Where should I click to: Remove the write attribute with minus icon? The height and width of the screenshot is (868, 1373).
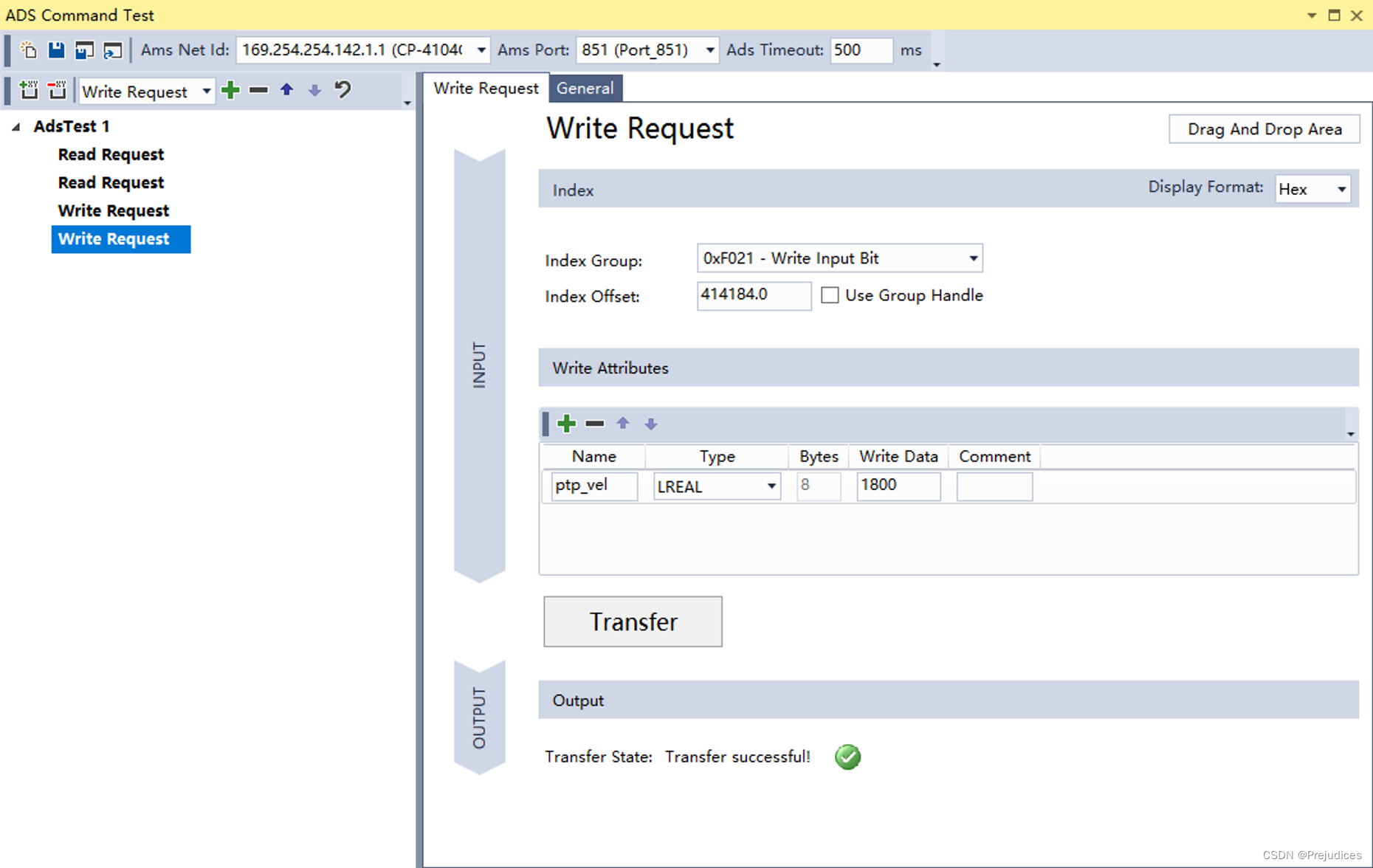(594, 423)
